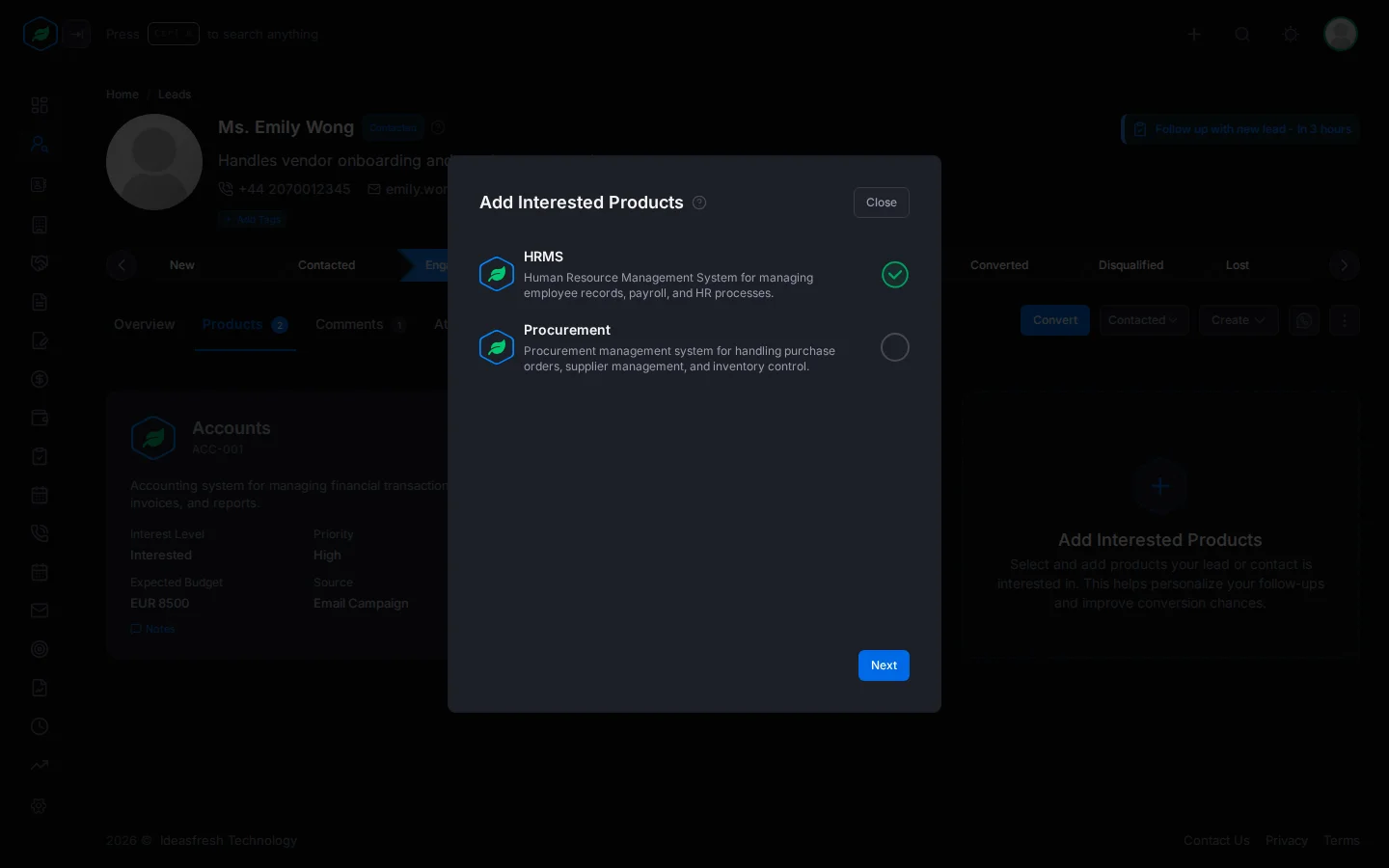Move the pipeline stages back with the left arrow

(122, 265)
